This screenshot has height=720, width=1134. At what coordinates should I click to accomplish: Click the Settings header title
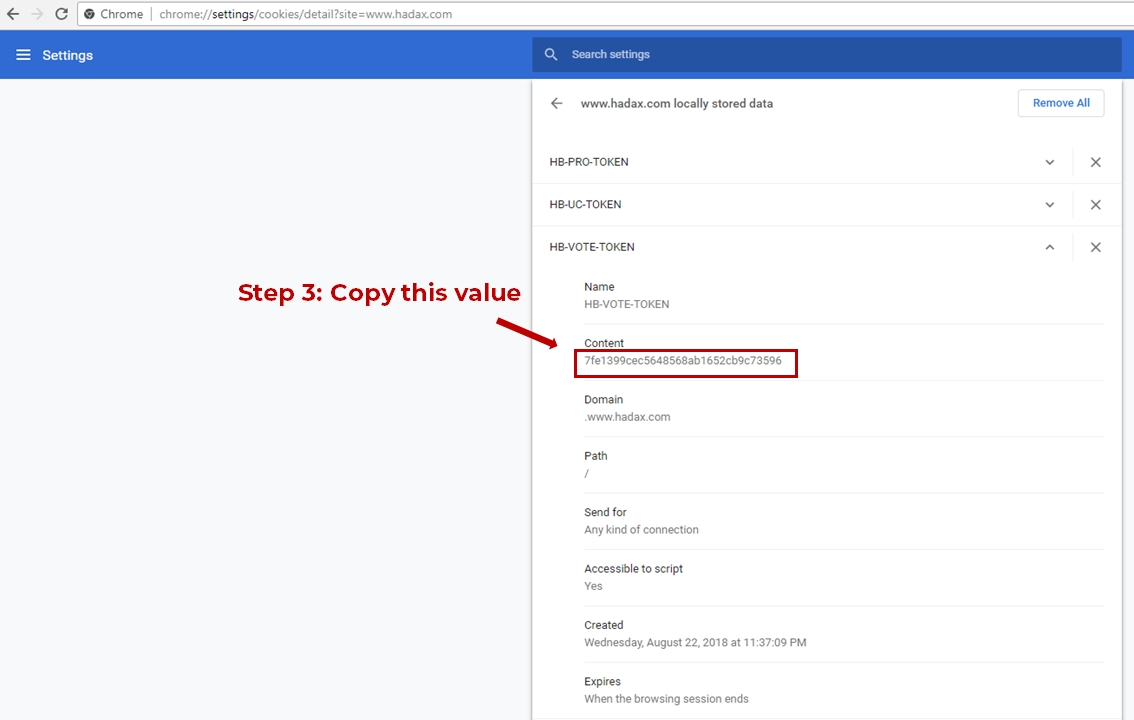point(67,55)
